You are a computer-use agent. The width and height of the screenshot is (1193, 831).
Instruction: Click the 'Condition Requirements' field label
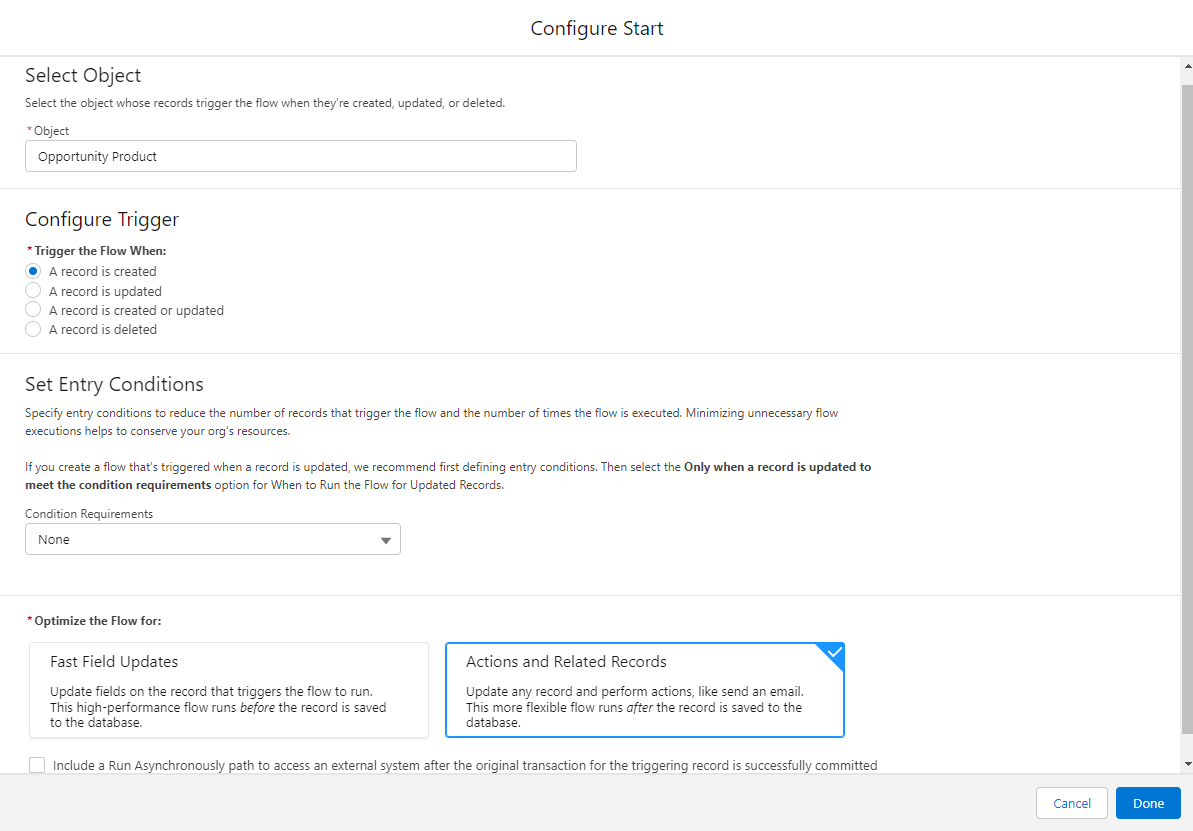89,514
